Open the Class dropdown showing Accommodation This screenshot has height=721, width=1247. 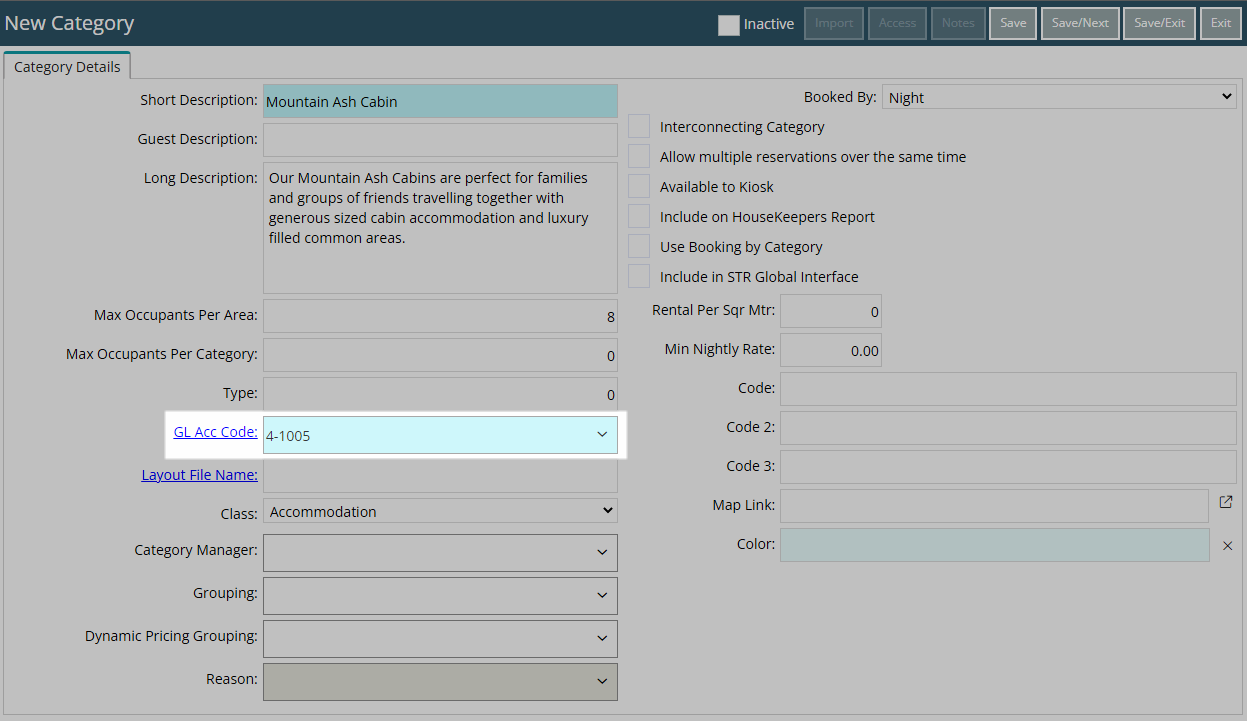click(440, 511)
